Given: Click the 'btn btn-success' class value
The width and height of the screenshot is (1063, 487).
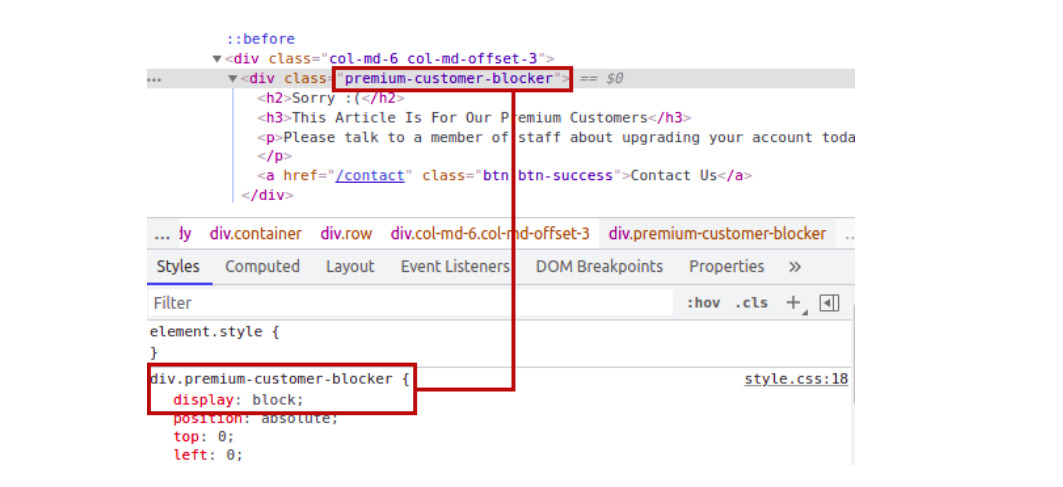Looking at the screenshot, I should [548, 176].
